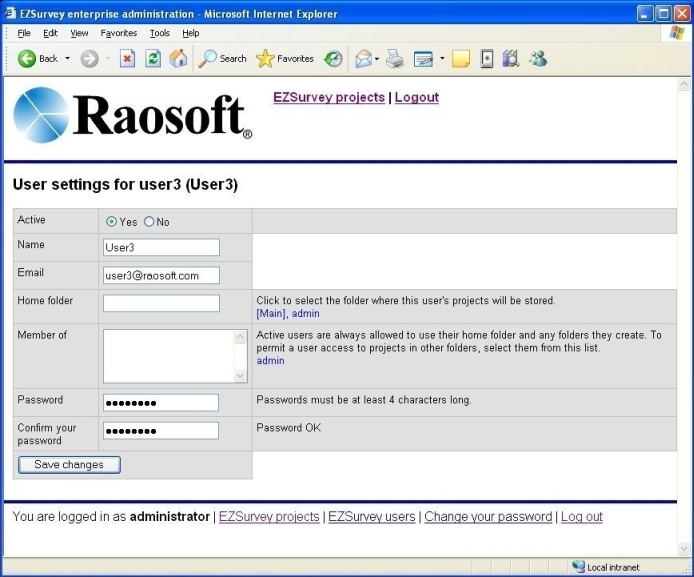
Task: Click the Logout link at top
Action: (x=416, y=98)
